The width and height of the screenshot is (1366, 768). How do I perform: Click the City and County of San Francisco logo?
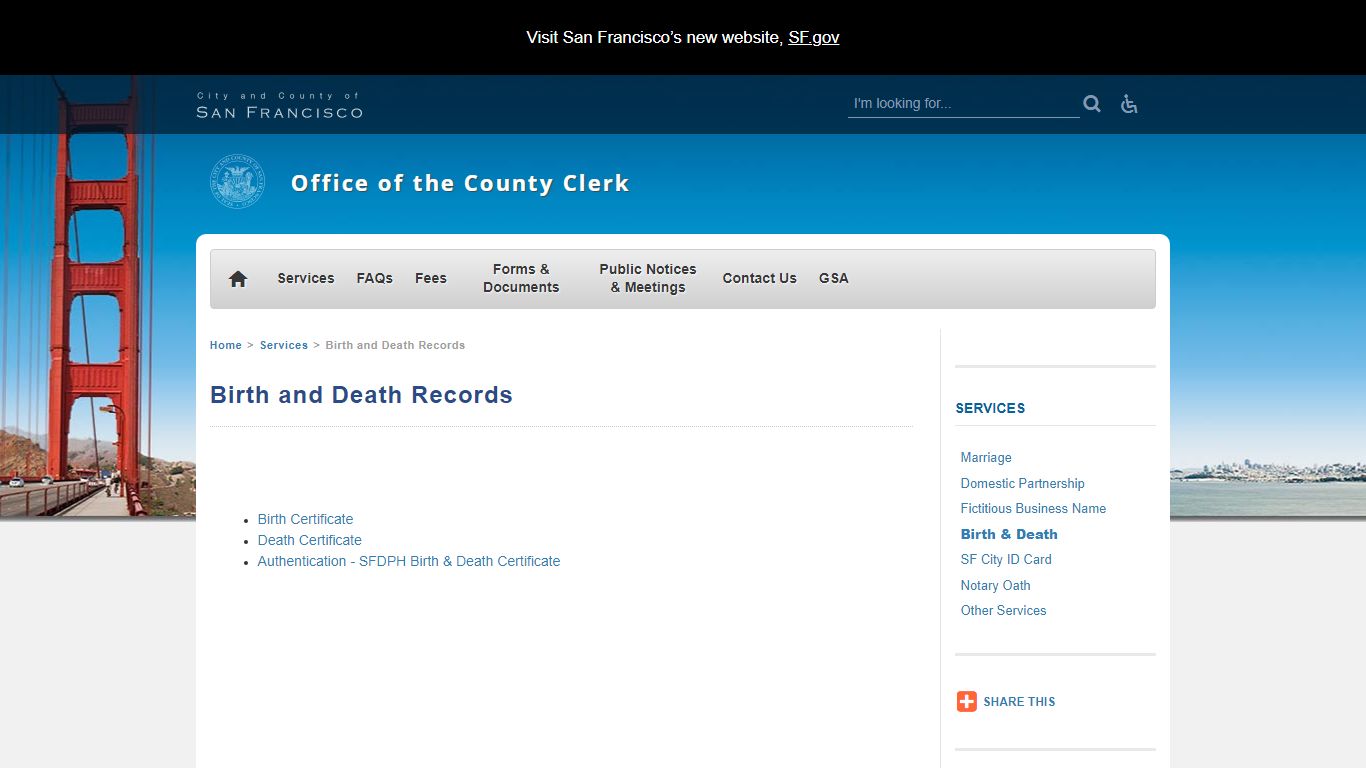pos(279,105)
